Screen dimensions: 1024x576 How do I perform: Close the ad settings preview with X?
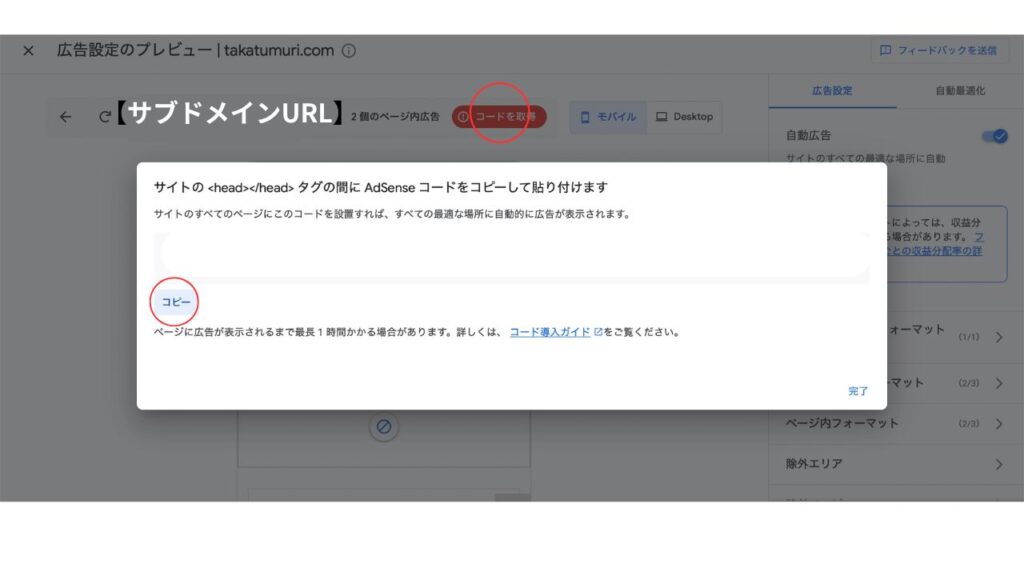point(28,51)
